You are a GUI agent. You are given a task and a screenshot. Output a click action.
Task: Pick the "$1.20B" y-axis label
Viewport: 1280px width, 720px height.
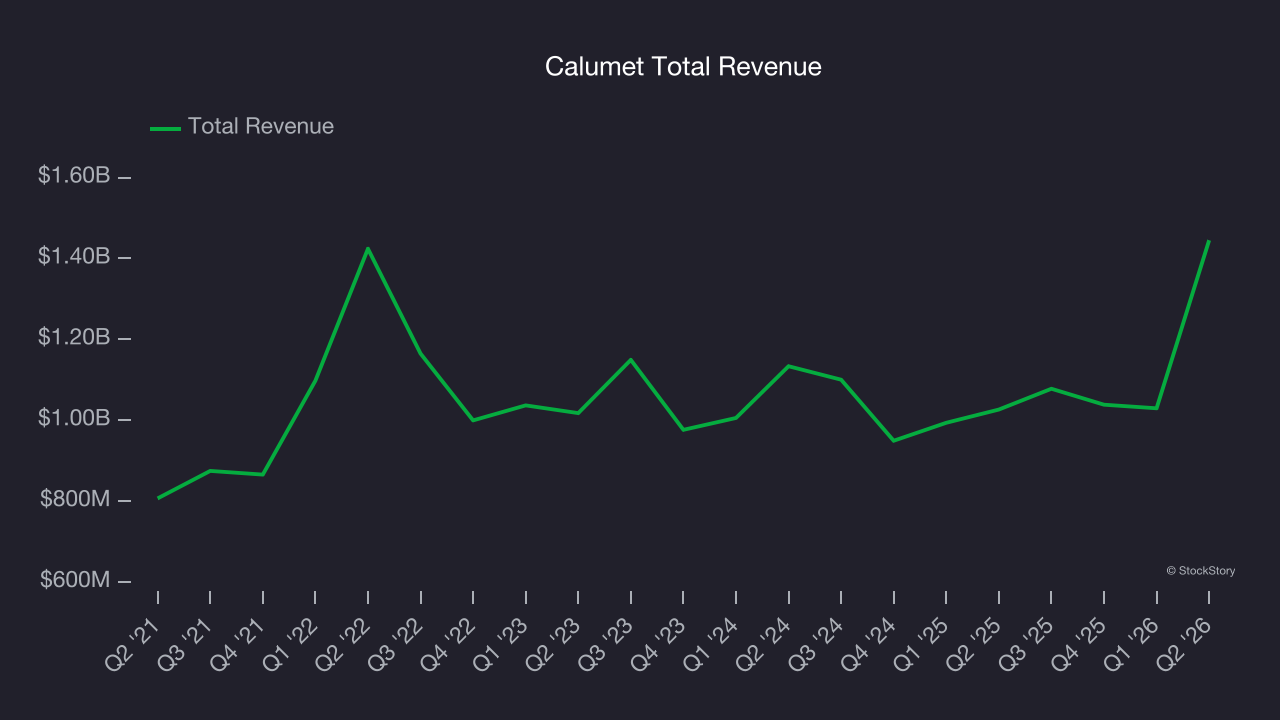point(74,338)
